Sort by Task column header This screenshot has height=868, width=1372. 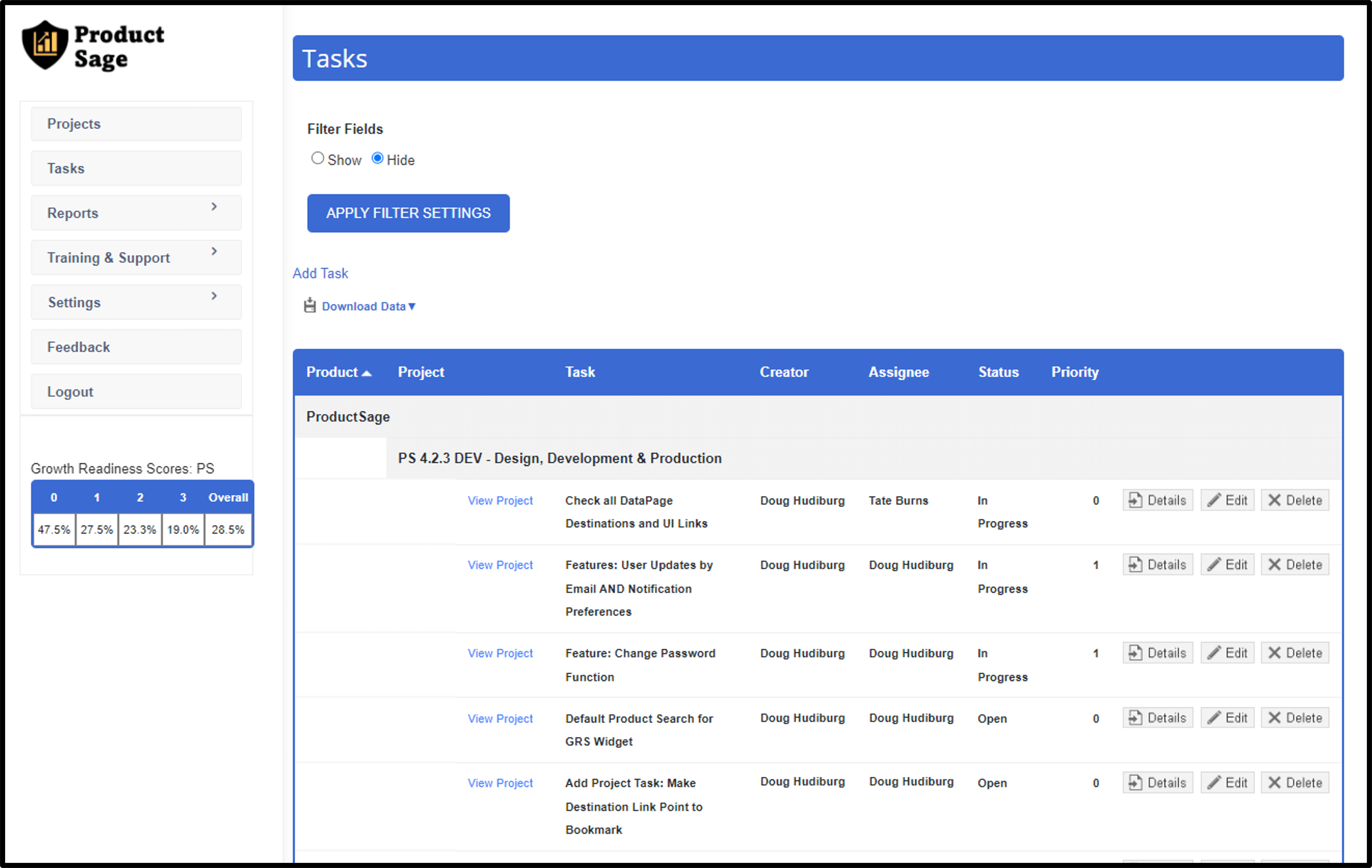click(580, 372)
